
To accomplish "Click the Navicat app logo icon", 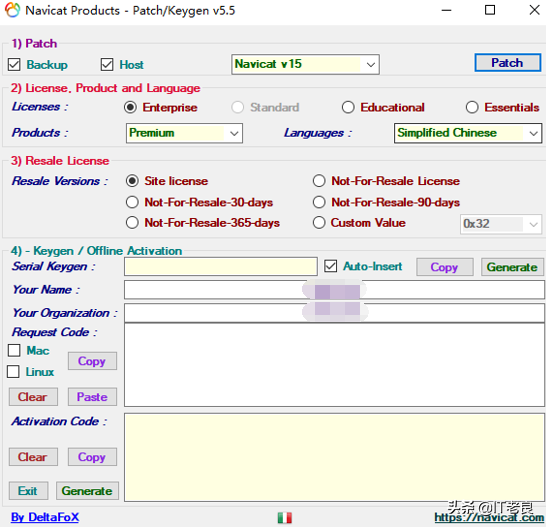I will [x=12, y=10].
